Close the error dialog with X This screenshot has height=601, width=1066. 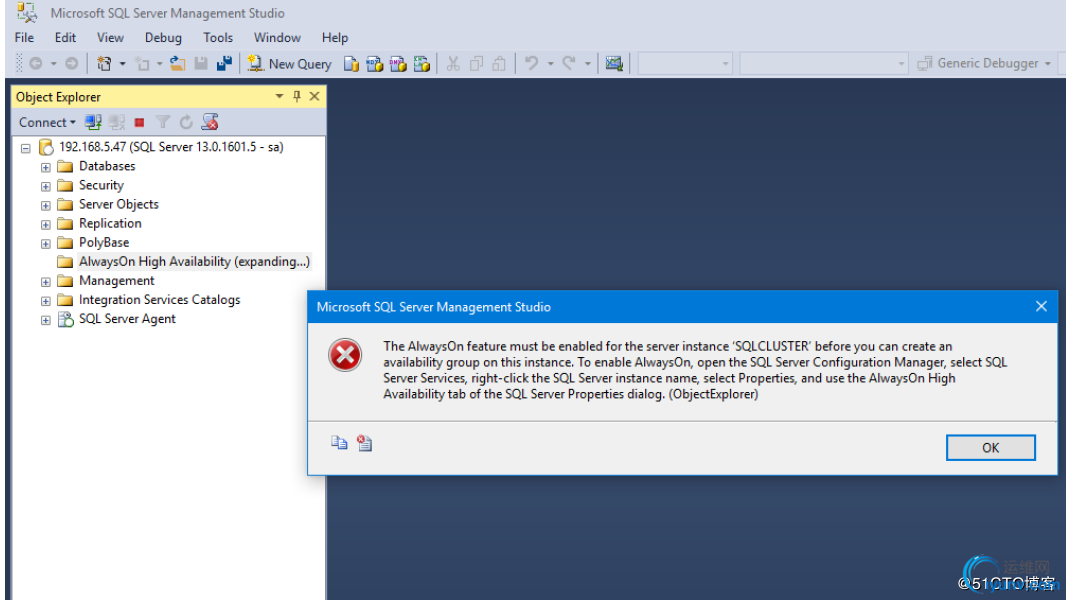coord(1041,307)
